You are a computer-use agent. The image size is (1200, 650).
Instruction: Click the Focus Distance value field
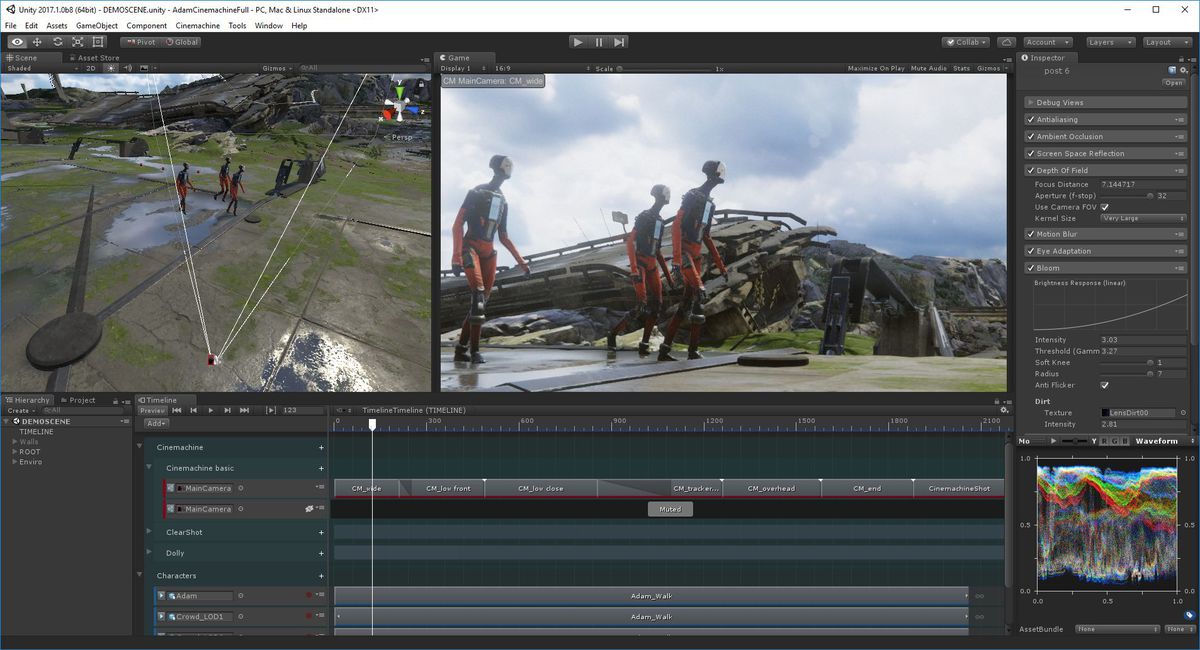pos(1143,185)
